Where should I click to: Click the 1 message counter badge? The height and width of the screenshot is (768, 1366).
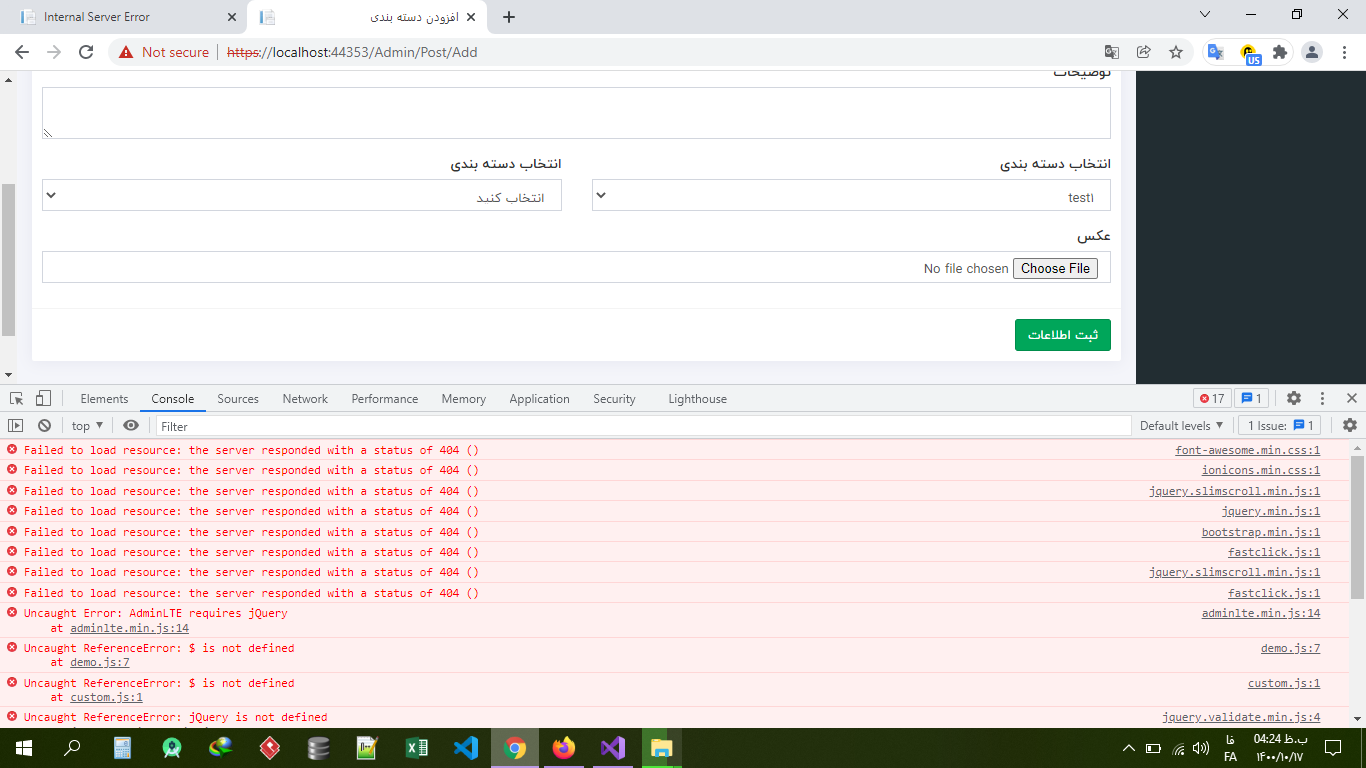1251,398
